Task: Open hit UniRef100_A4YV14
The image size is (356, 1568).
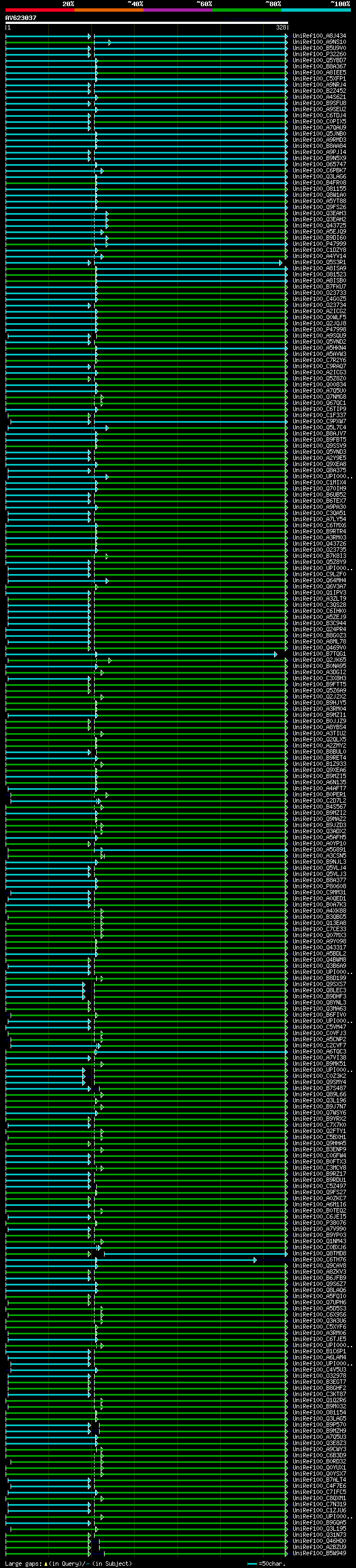Action: 319,256
